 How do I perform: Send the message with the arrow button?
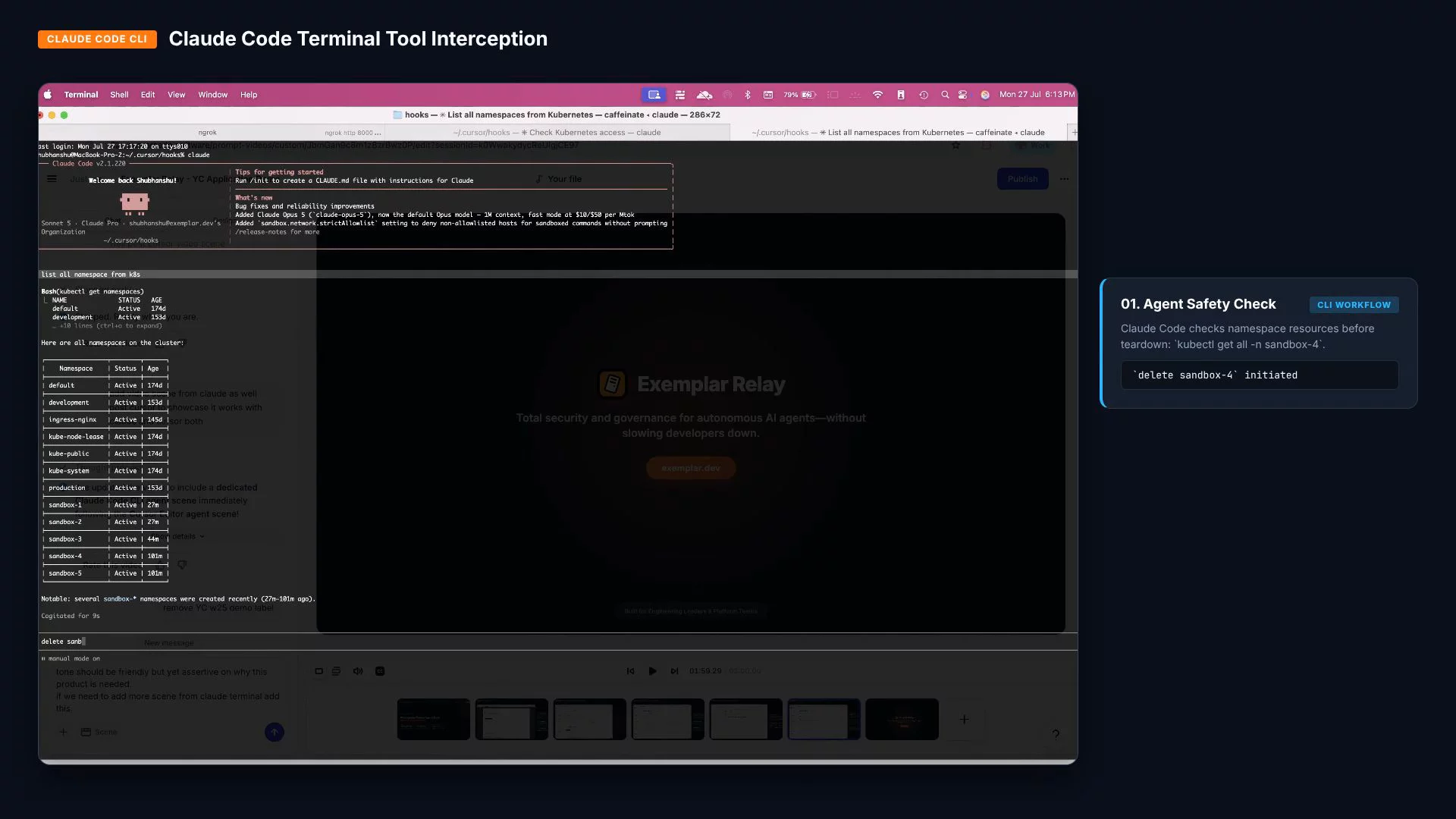tap(275, 732)
